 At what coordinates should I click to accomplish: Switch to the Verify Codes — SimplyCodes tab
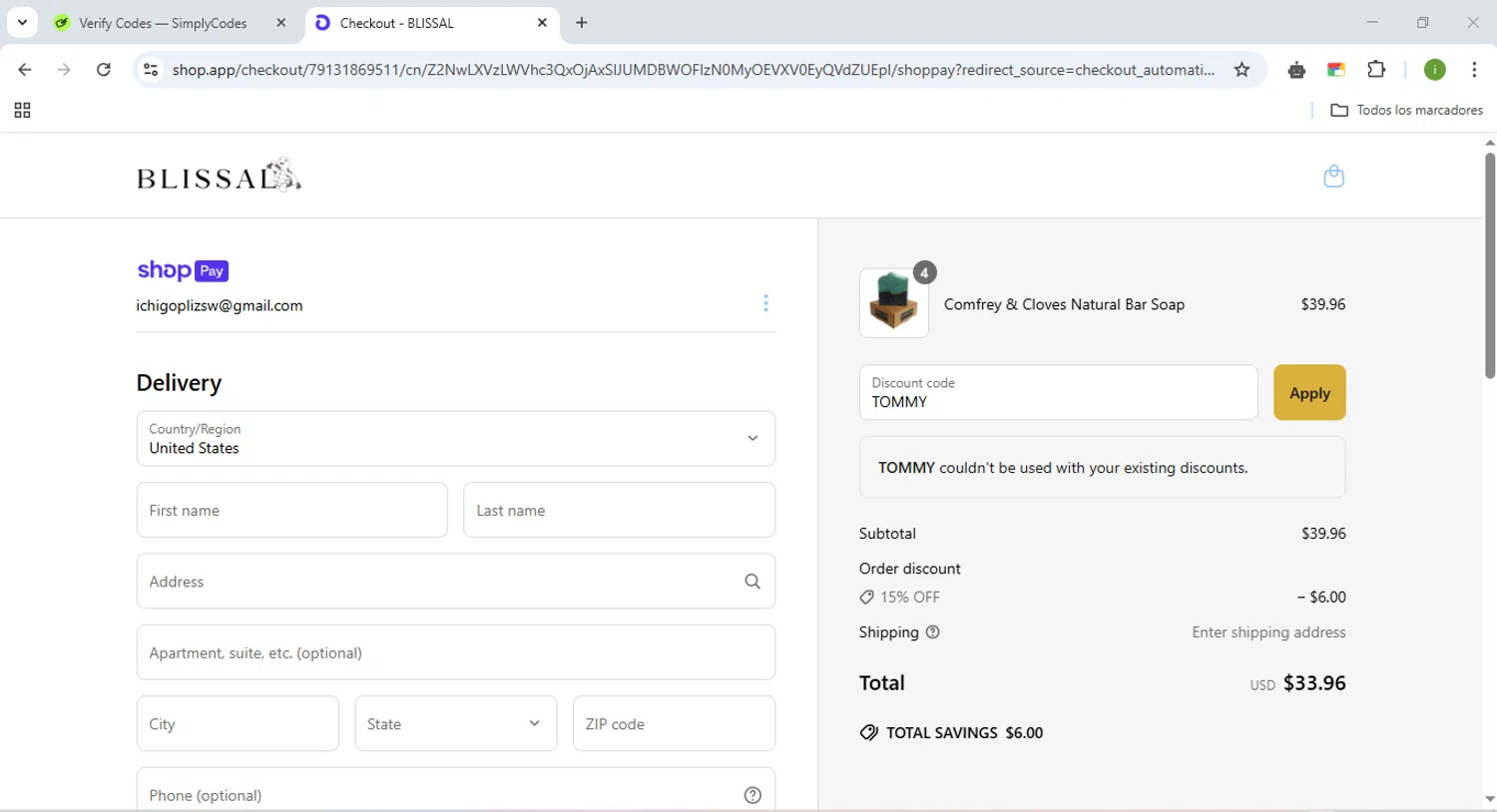(x=163, y=23)
